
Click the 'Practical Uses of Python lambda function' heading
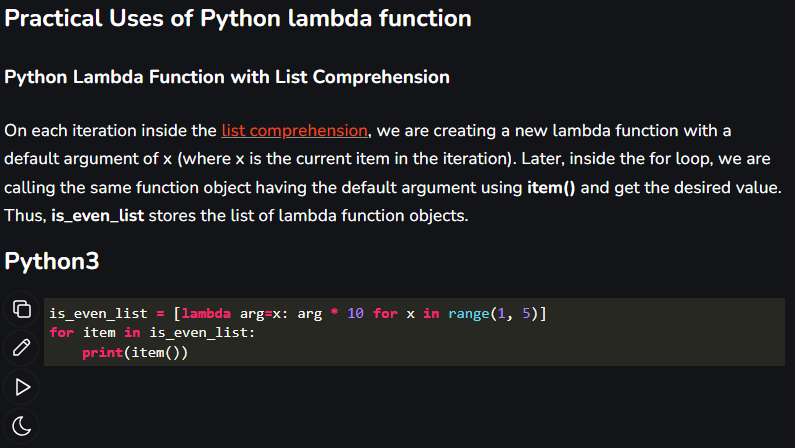(x=238, y=19)
